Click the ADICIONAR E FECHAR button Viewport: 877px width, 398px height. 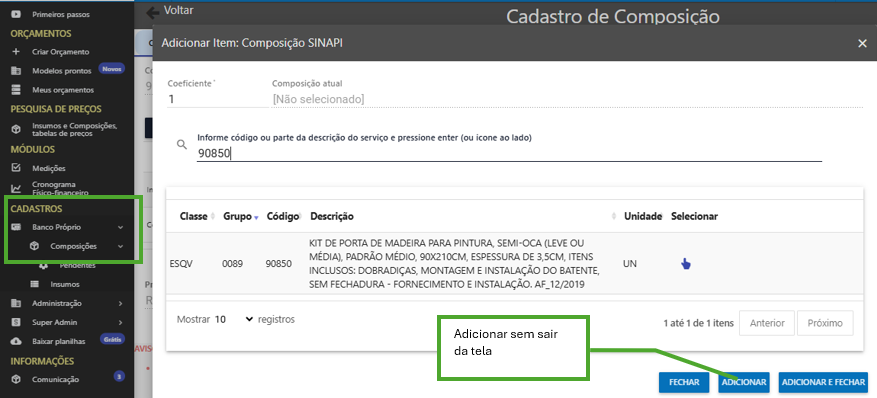pyautogui.click(x=823, y=382)
